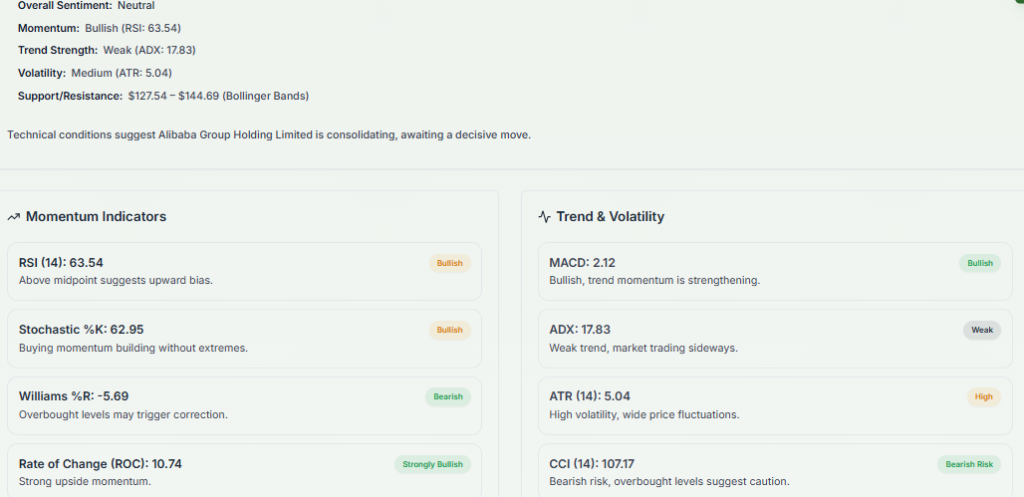The height and width of the screenshot is (497, 1024).
Task: Click the Bearish Risk badge on CCI
Action: click(969, 464)
